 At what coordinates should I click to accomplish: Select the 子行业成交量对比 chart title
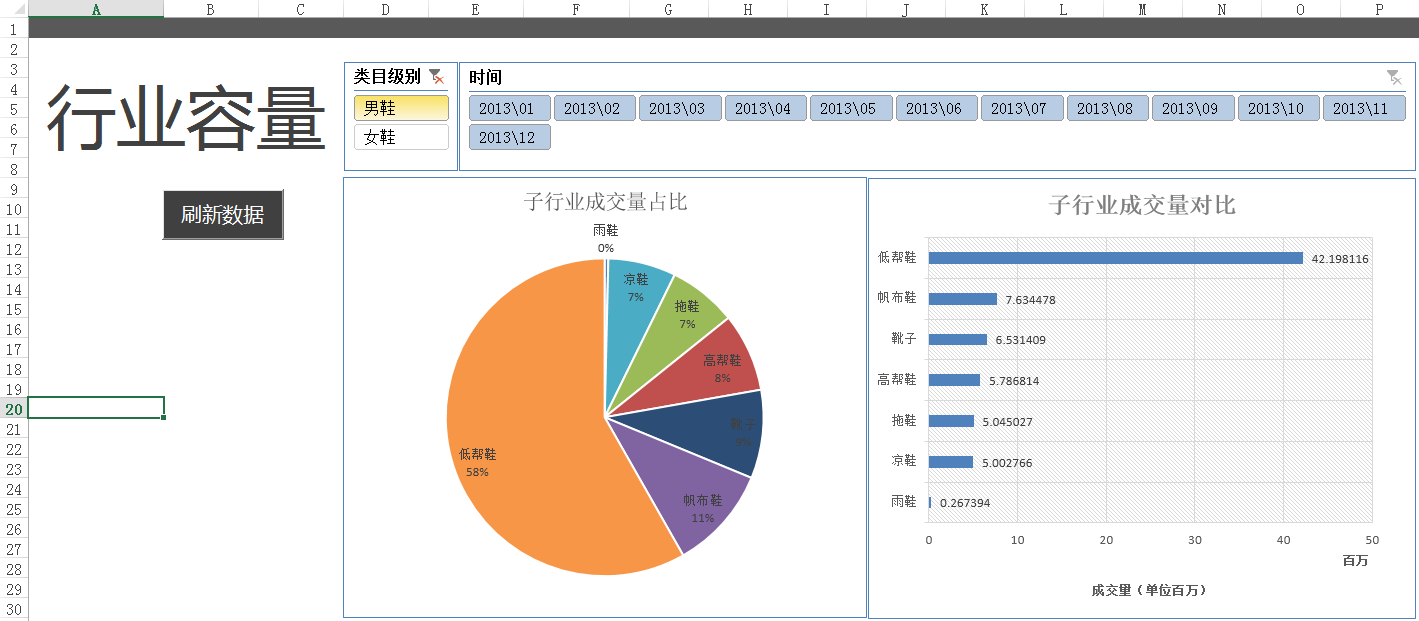[x=1142, y=205]
